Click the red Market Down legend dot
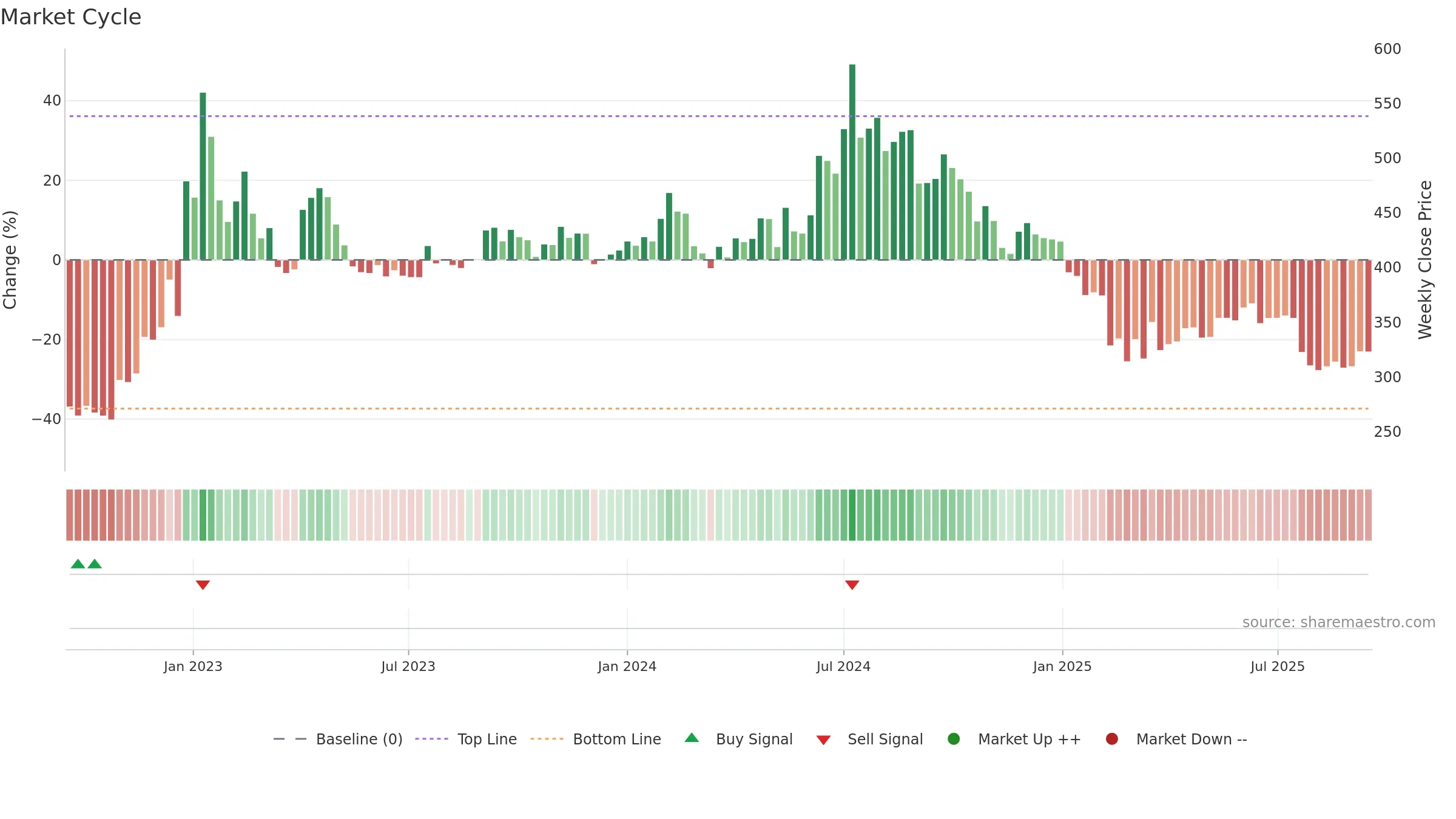 pyautogui.click(x=1112, y=739)
